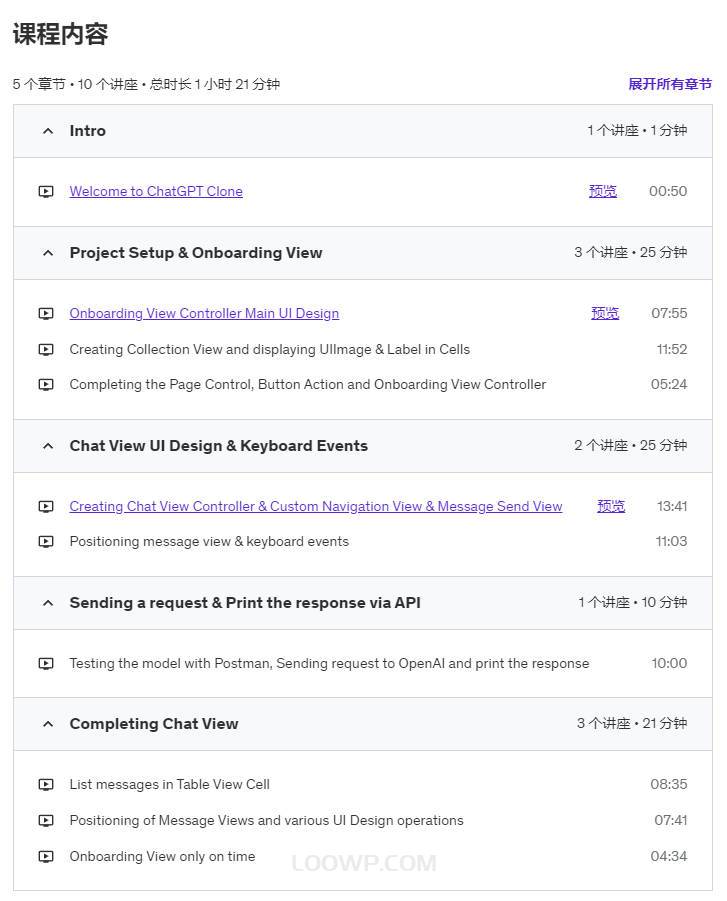Click 预览 preview link for the 13:41 lecture

(x=611, y=506)
